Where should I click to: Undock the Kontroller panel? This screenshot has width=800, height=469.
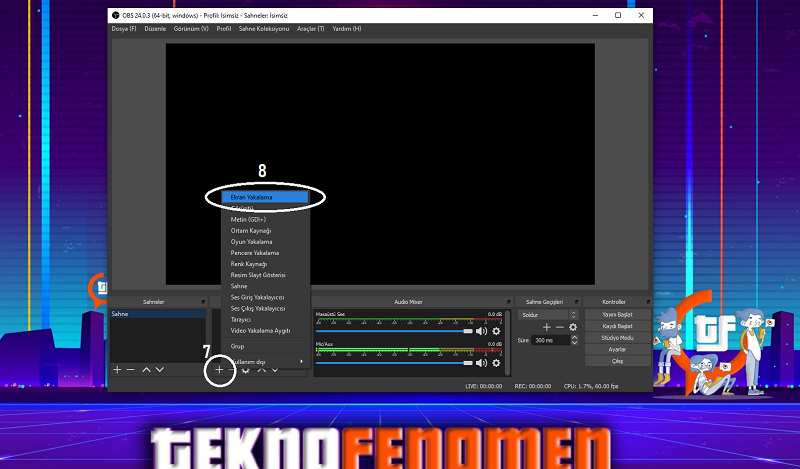point(648,302)
